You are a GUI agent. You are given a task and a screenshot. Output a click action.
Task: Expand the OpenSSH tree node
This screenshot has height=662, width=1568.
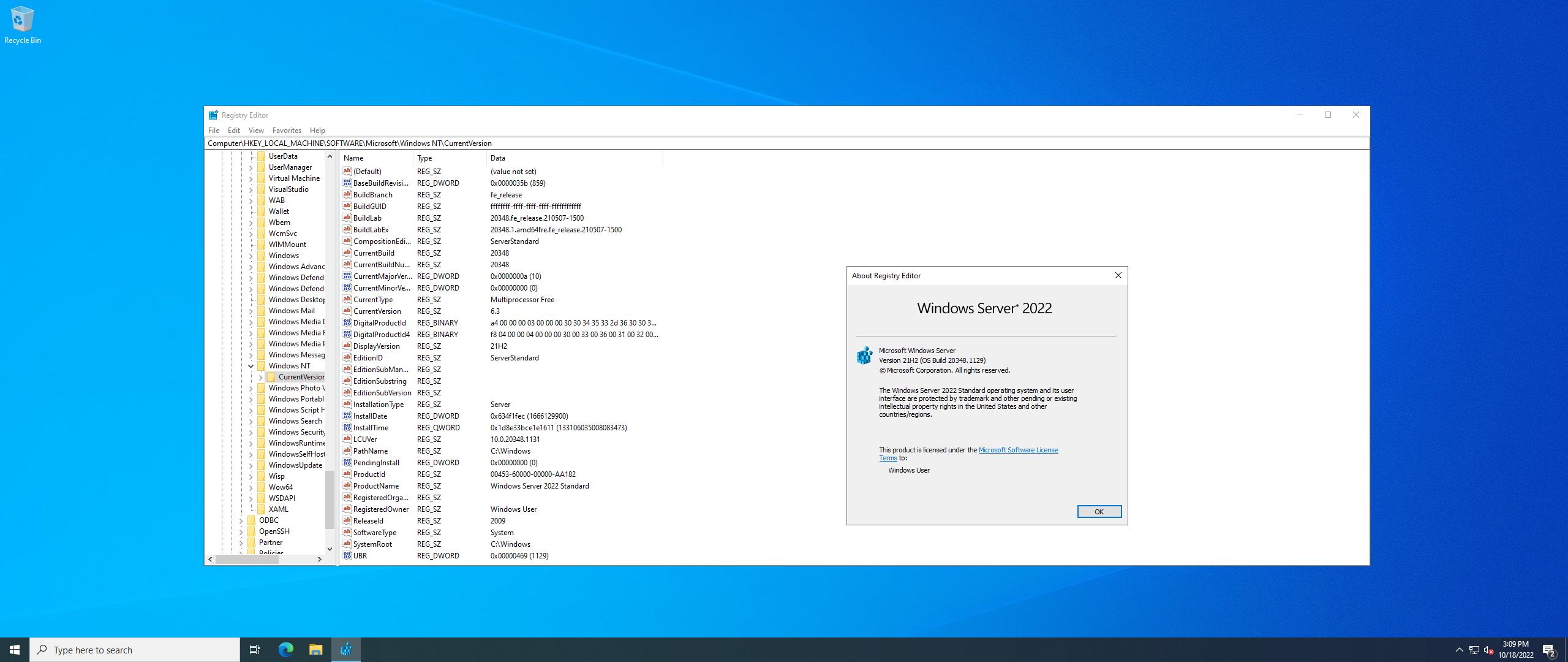(241, 531)
